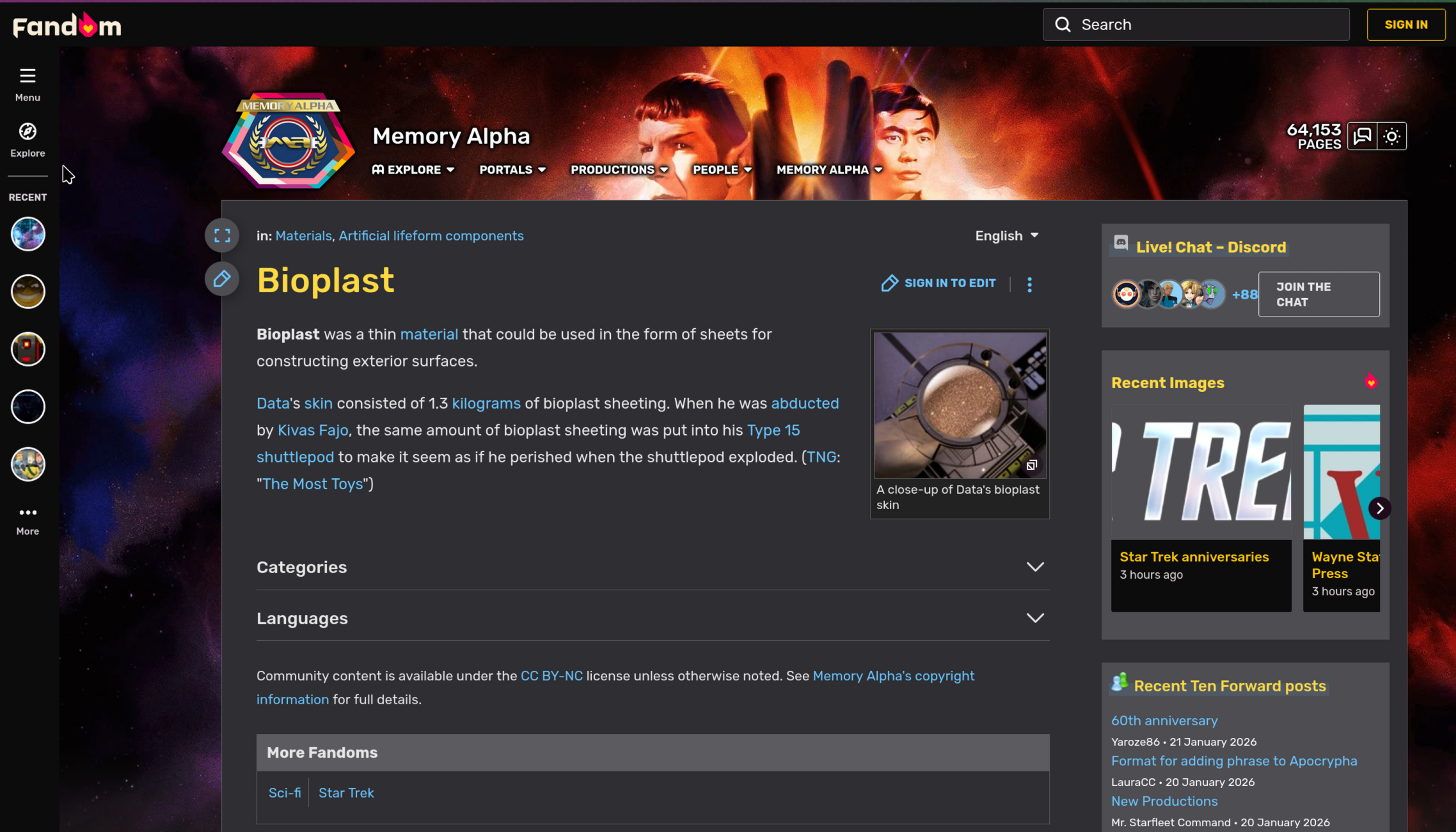Screen dimensions: 1456x832
Task: Open the Portals navigation menu
Action: [x=512, y=169]
